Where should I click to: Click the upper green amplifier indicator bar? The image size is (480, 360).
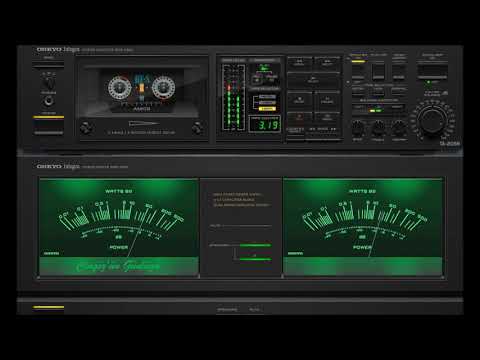256,245
